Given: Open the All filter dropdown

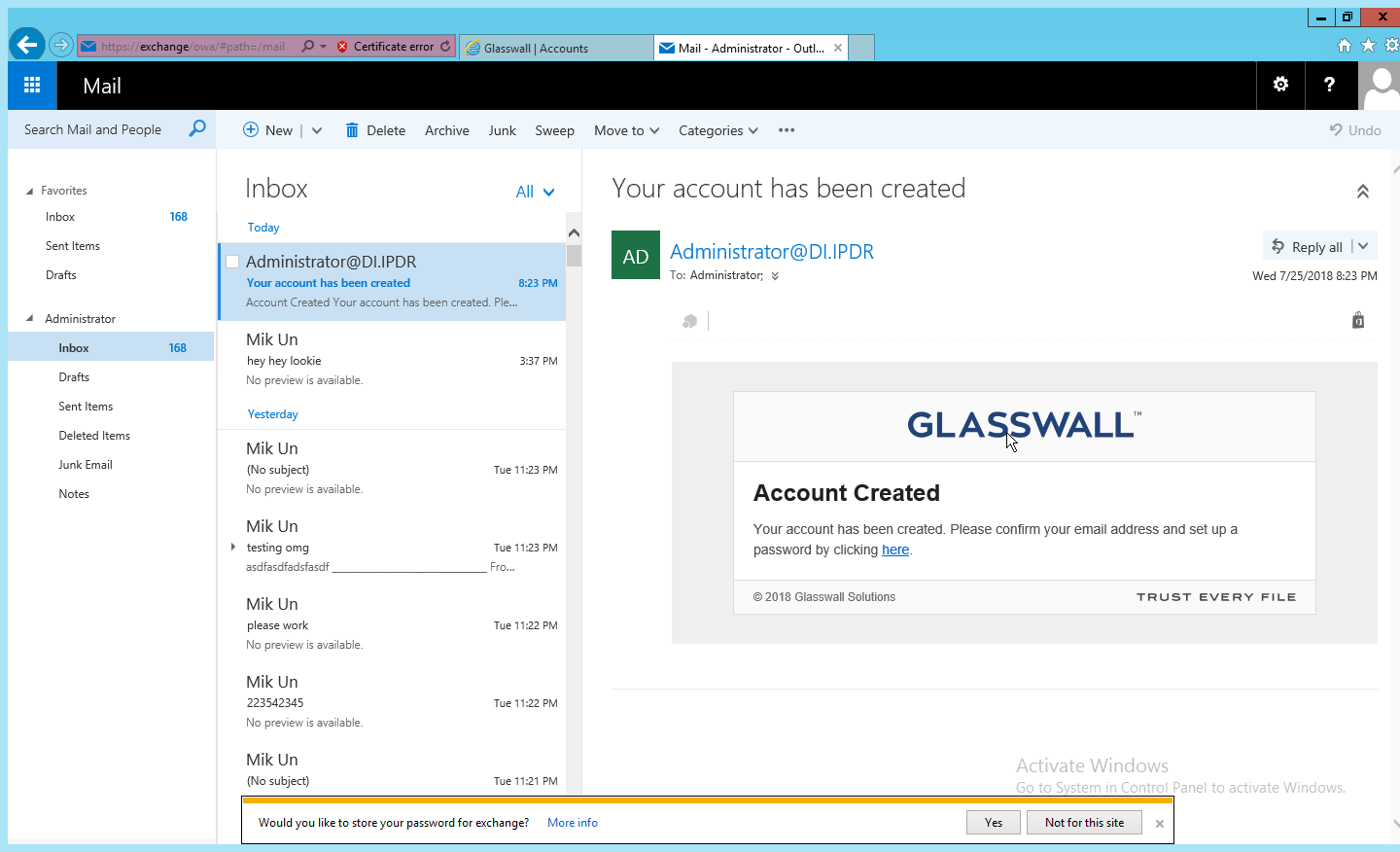Looking at the screenshot, I should pyautogui.click(x=535, y=192).
